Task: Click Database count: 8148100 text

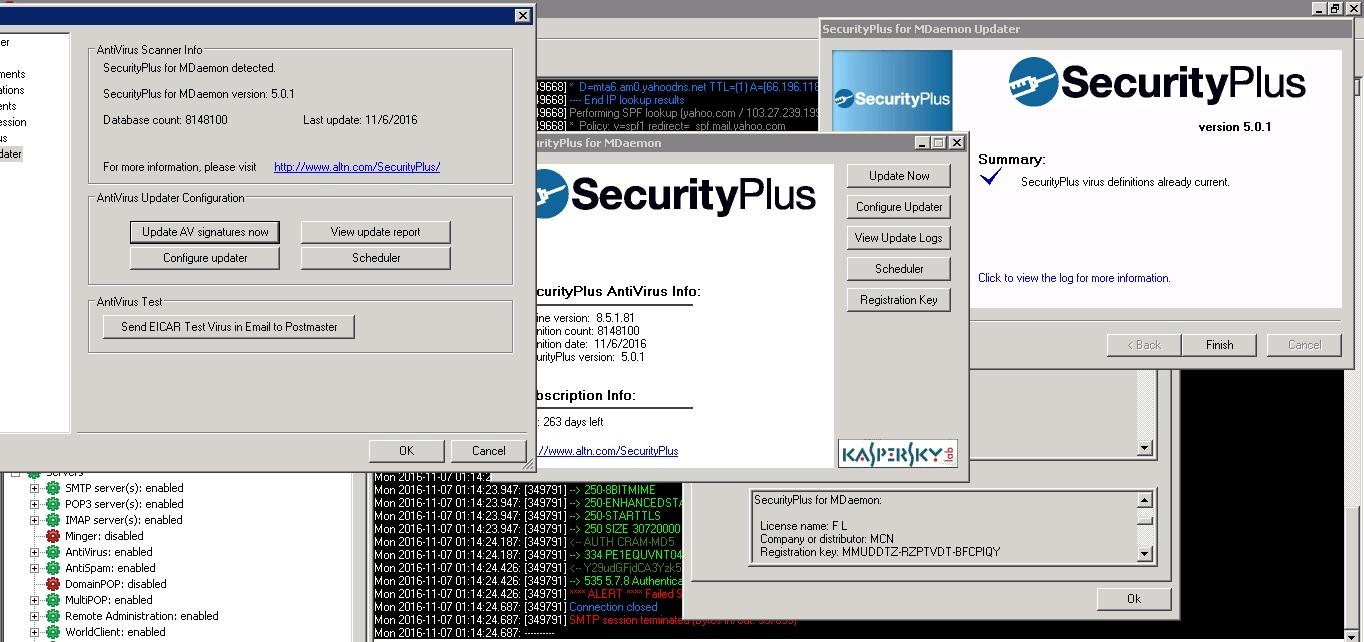Action: (165, 120)
